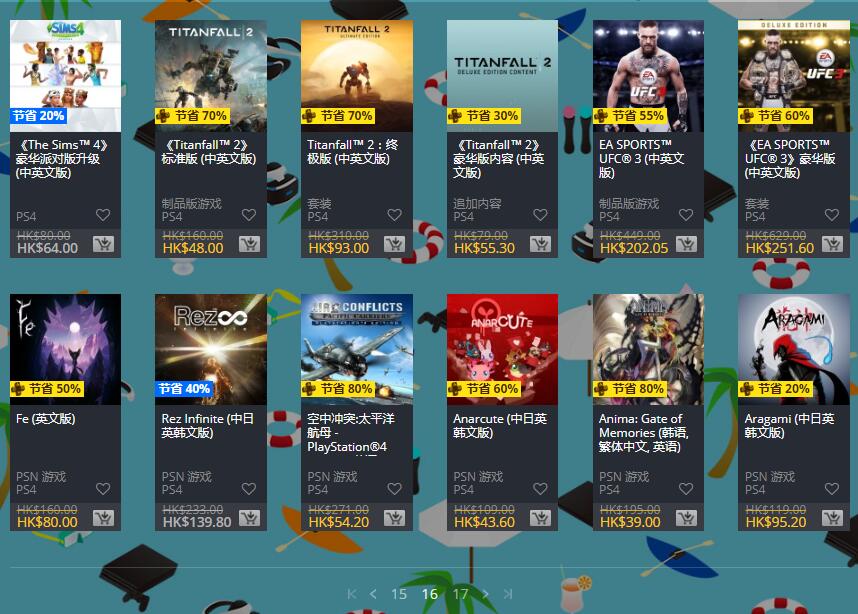The image size is (858, 614).
Task: Add Rez Infinite to the shopping cart
Action: (x=249, y=518)
